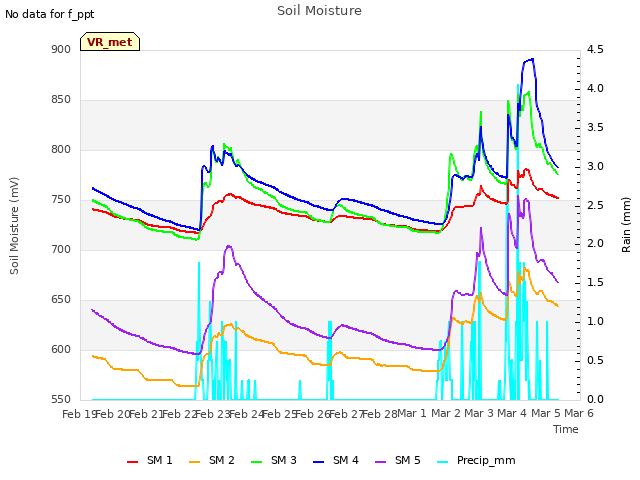The height and width of the screenshot is (480, 640).
Task: Toggle the SM 1 legend label
Action: coord(160,460)
